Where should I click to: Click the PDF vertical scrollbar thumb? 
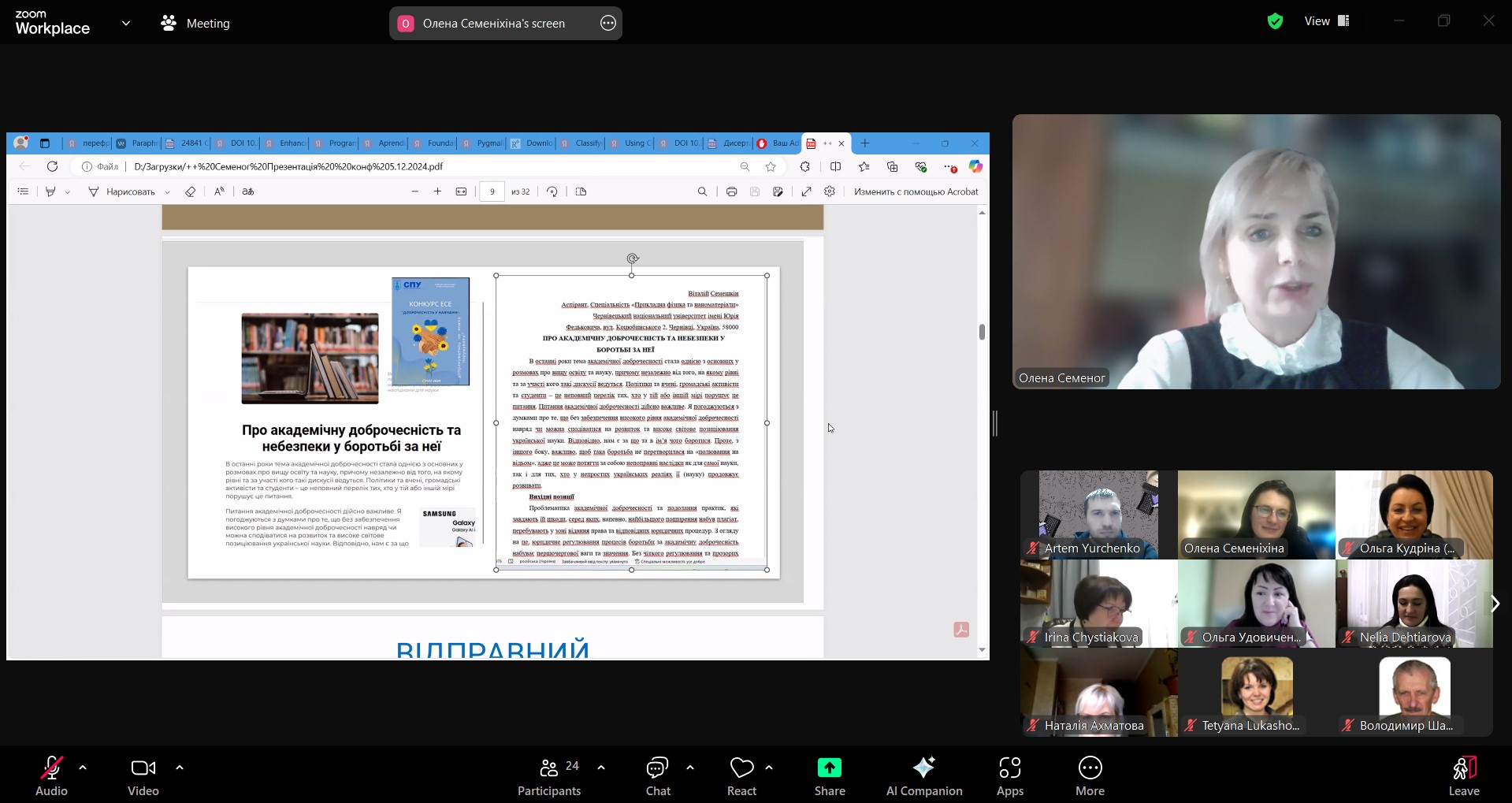[x=982, y=332]
